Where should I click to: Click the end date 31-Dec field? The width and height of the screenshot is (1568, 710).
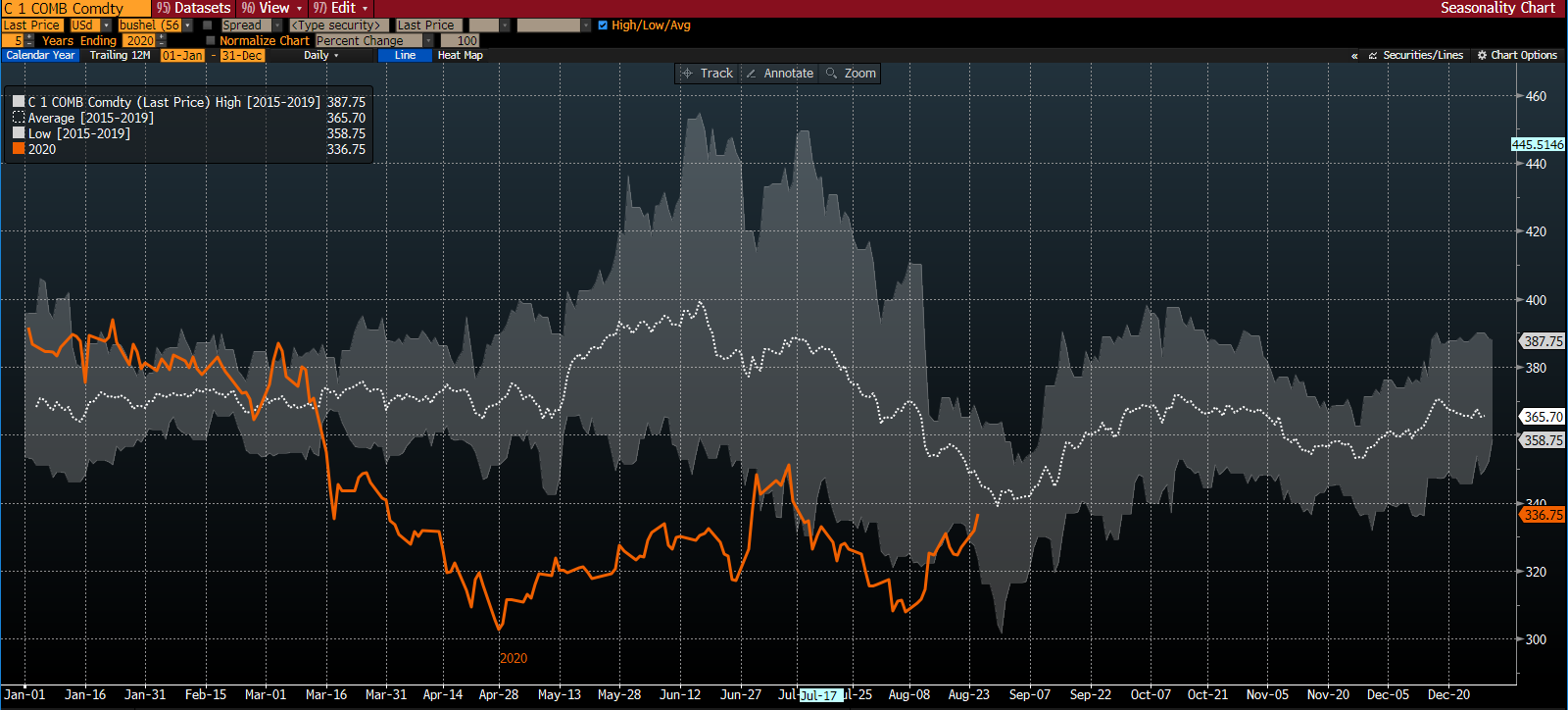(x=242, y=56)
